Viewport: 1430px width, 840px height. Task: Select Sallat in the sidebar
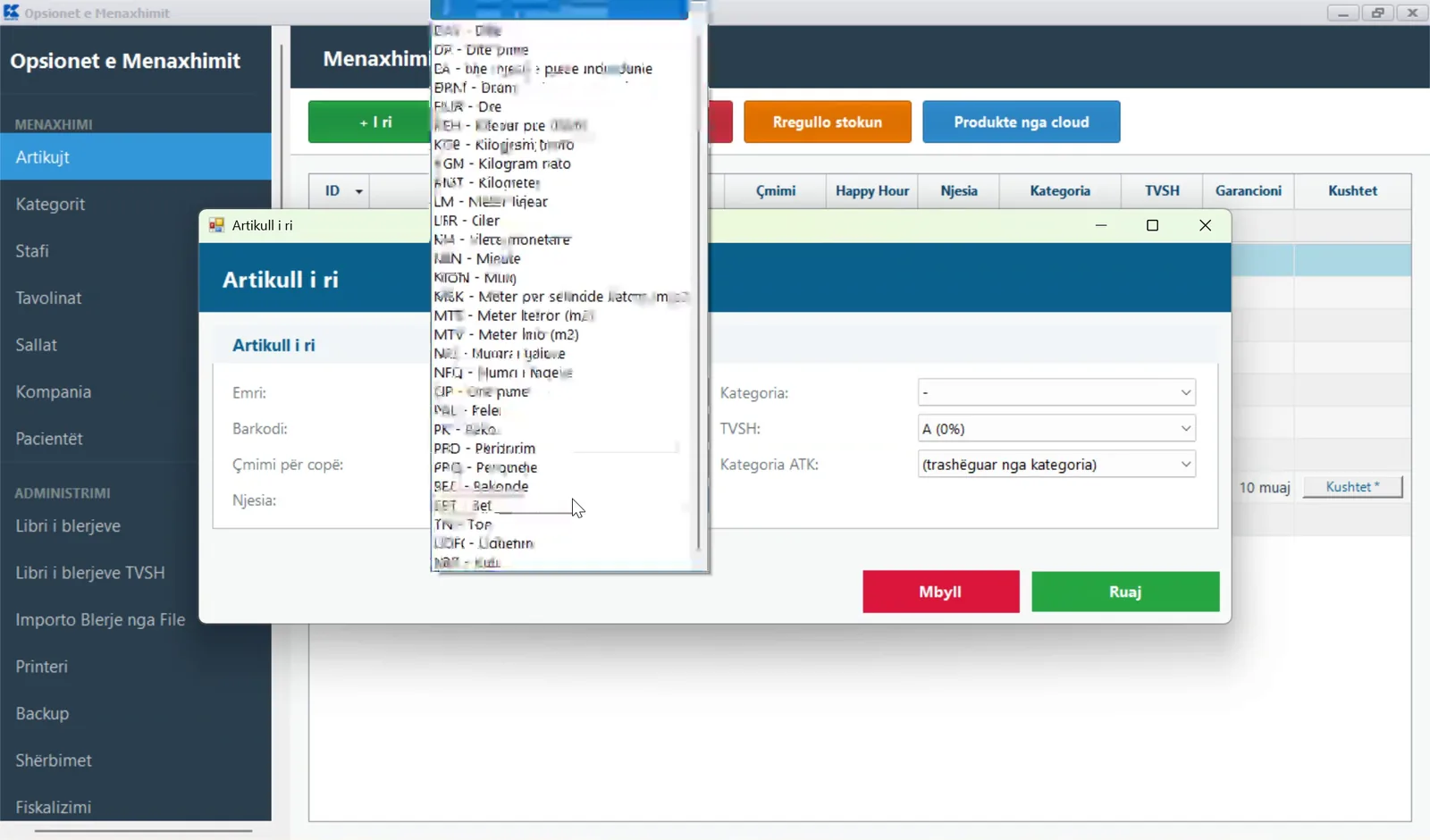coord(136,345)
